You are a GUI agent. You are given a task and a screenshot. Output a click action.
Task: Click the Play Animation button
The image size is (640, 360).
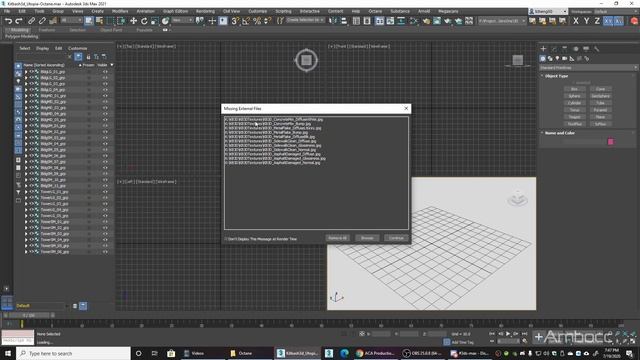pos(508,334)
